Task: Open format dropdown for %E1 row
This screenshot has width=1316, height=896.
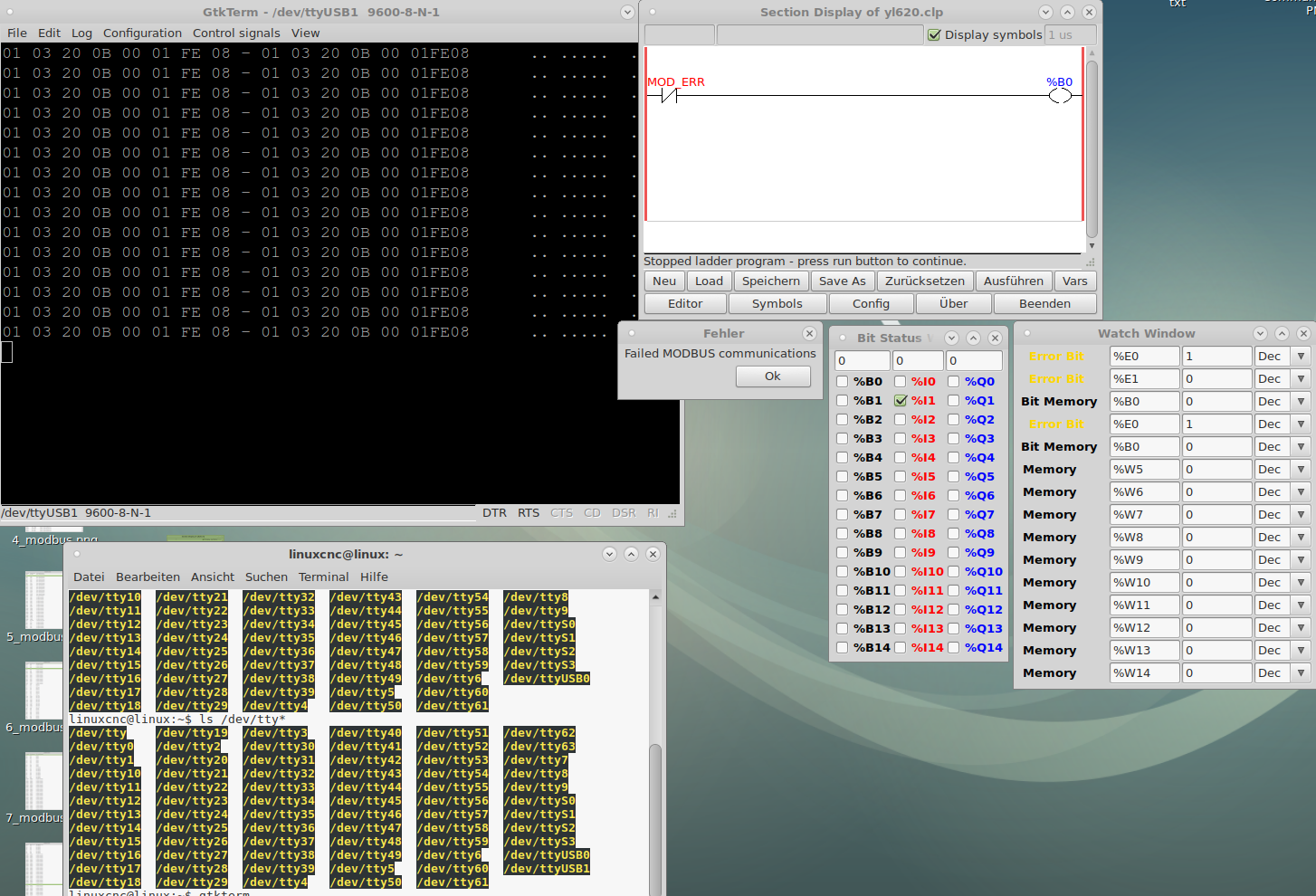Action: coord(1301,378)
